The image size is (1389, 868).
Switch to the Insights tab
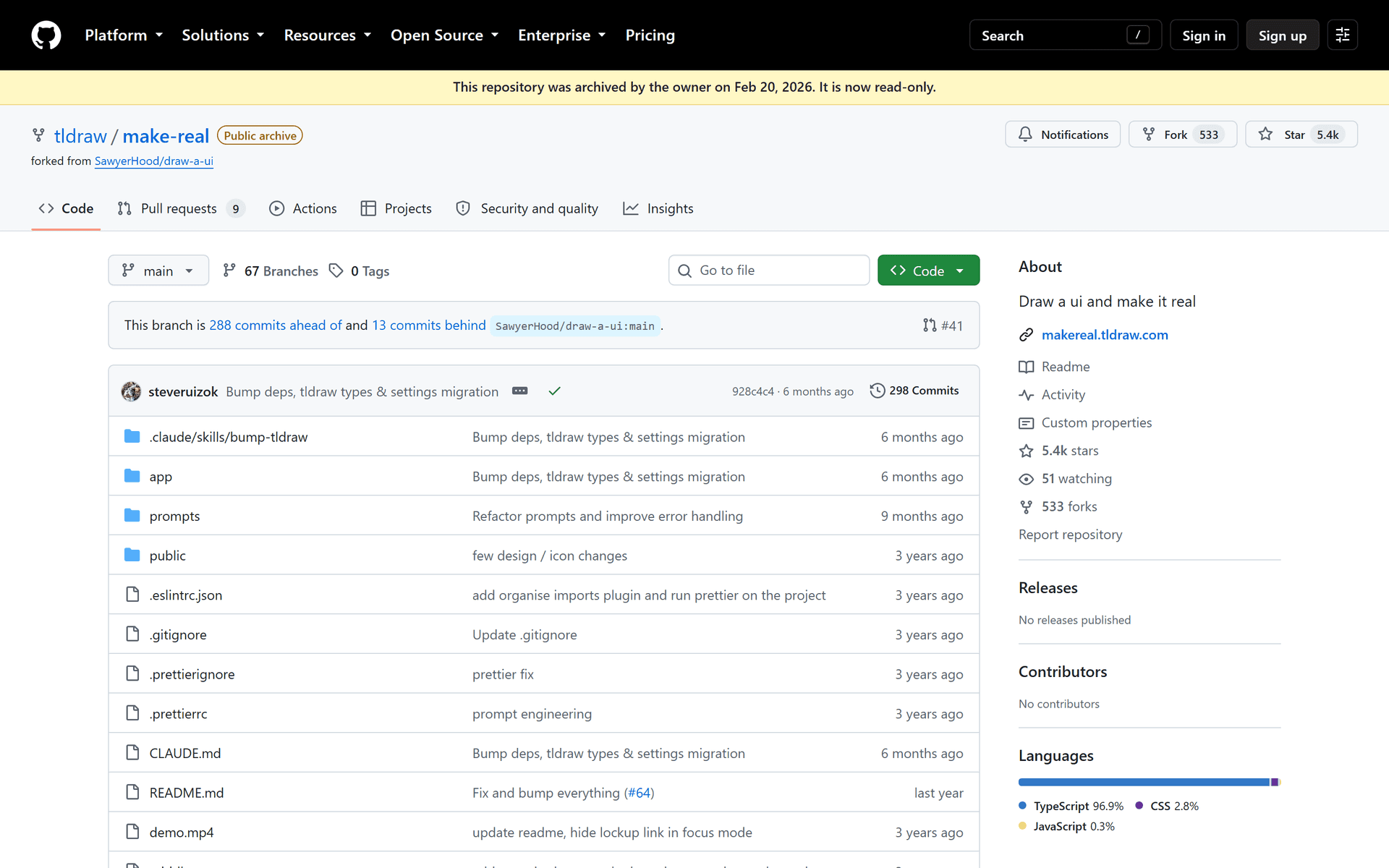click(x=658, y=208)
